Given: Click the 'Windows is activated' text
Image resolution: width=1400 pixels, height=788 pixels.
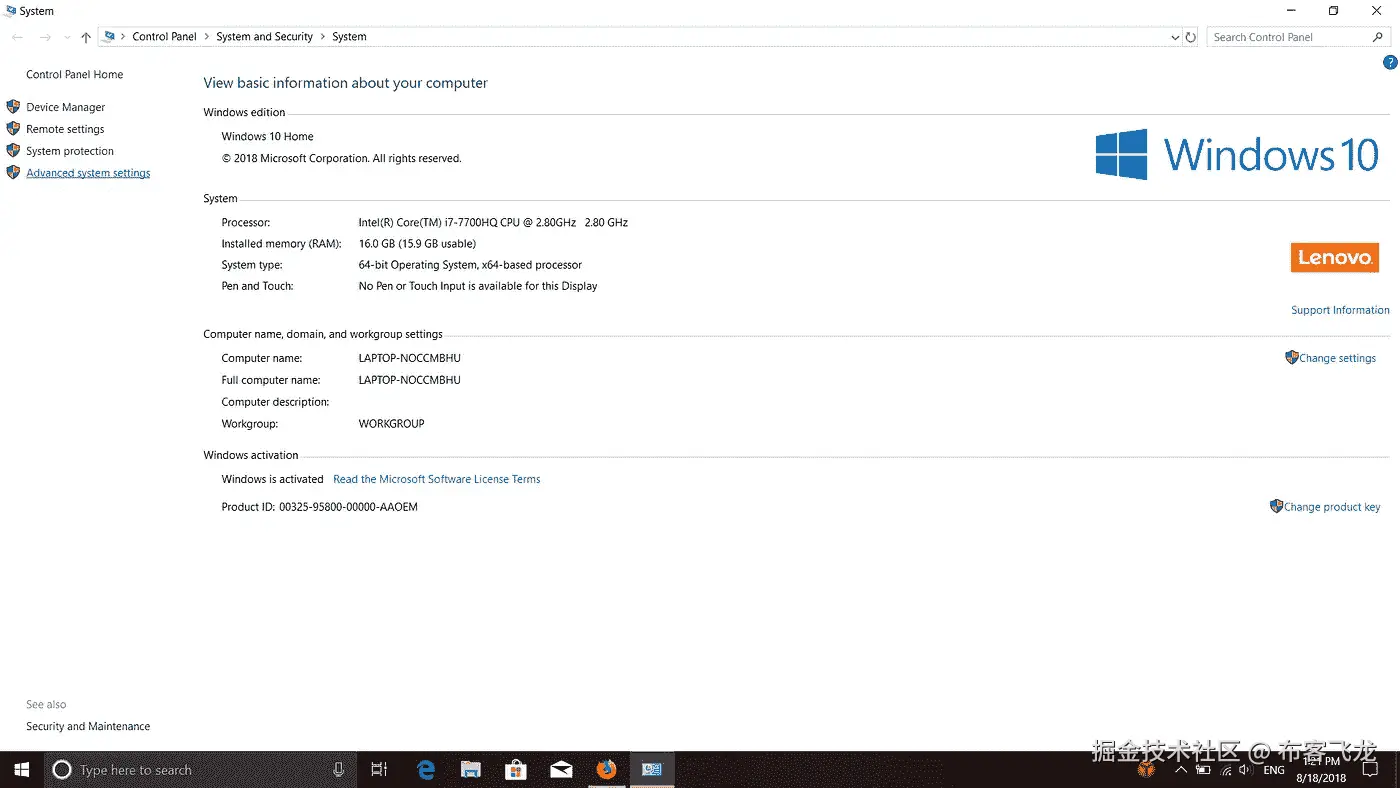Looking at the screenshot, I should [x=272, y=479].
